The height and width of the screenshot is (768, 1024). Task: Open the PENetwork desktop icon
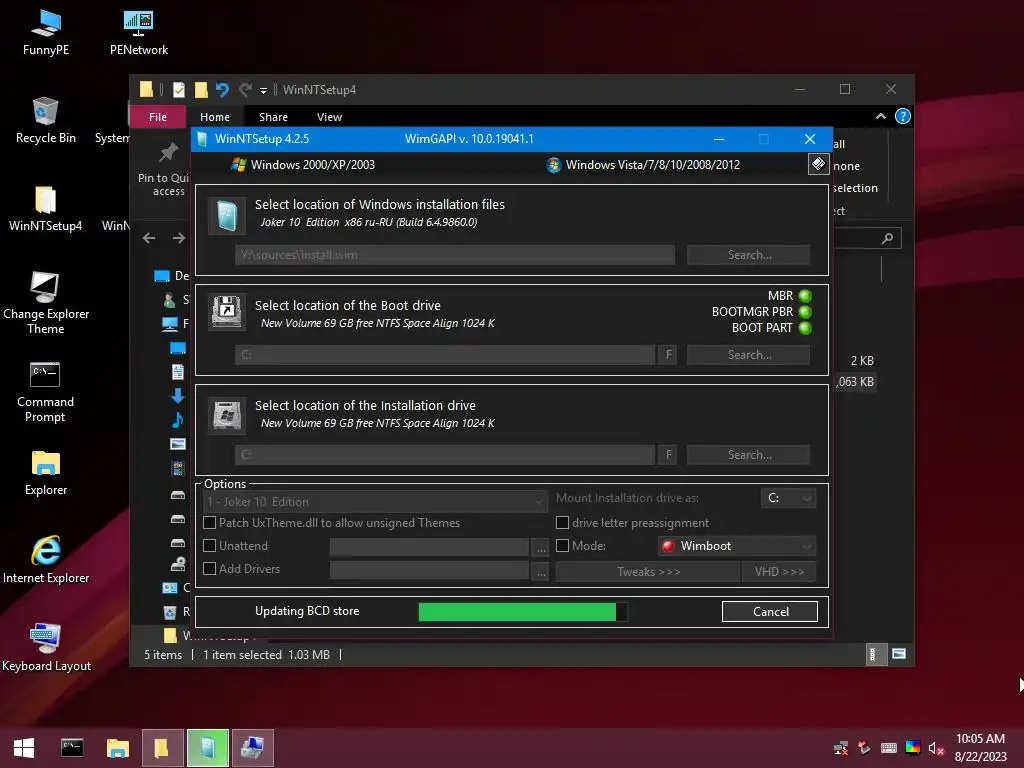coord(138,33)
